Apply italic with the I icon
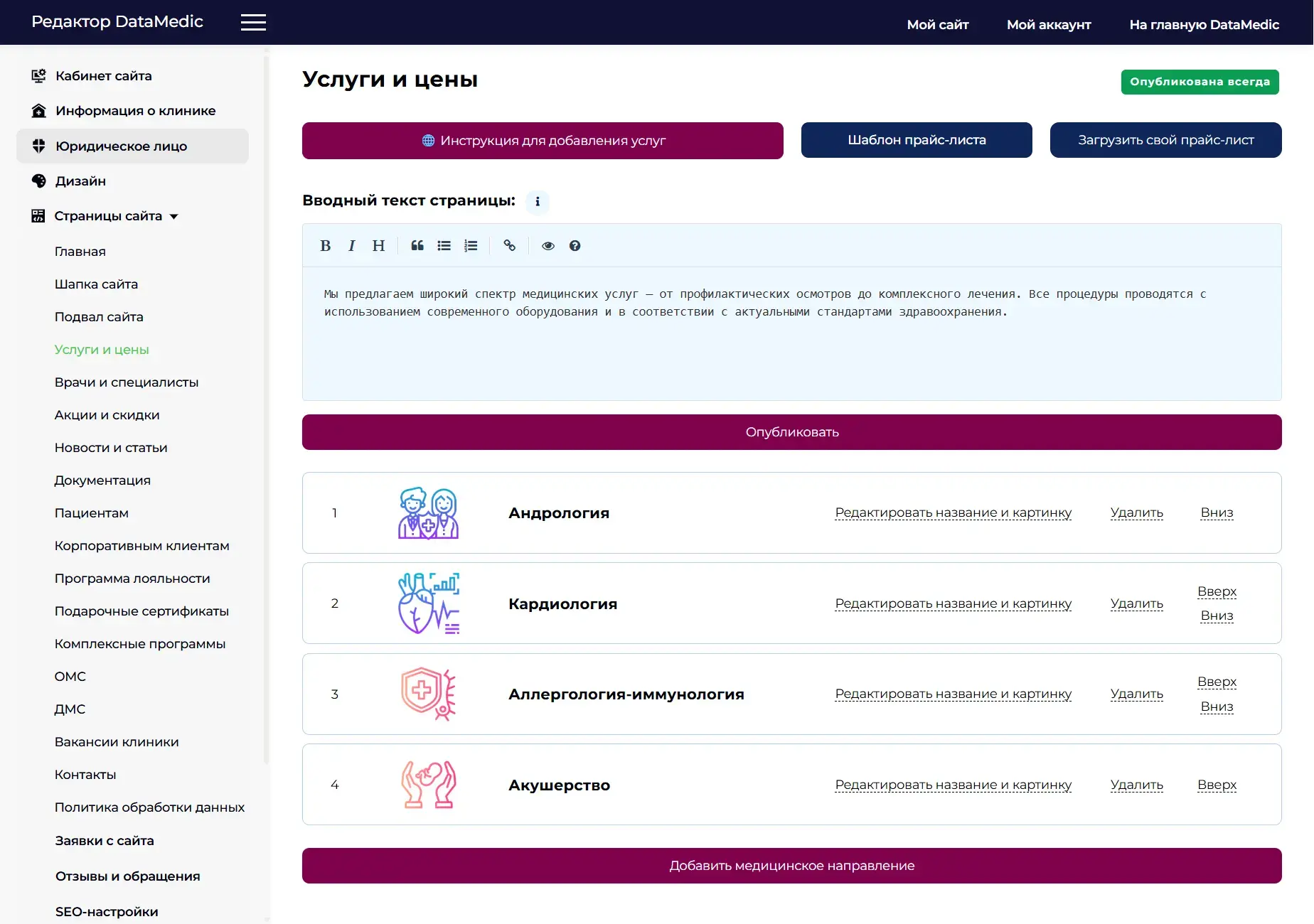Screen dimensions: 1314x924 pyautogui.click(x=351, y=246)
